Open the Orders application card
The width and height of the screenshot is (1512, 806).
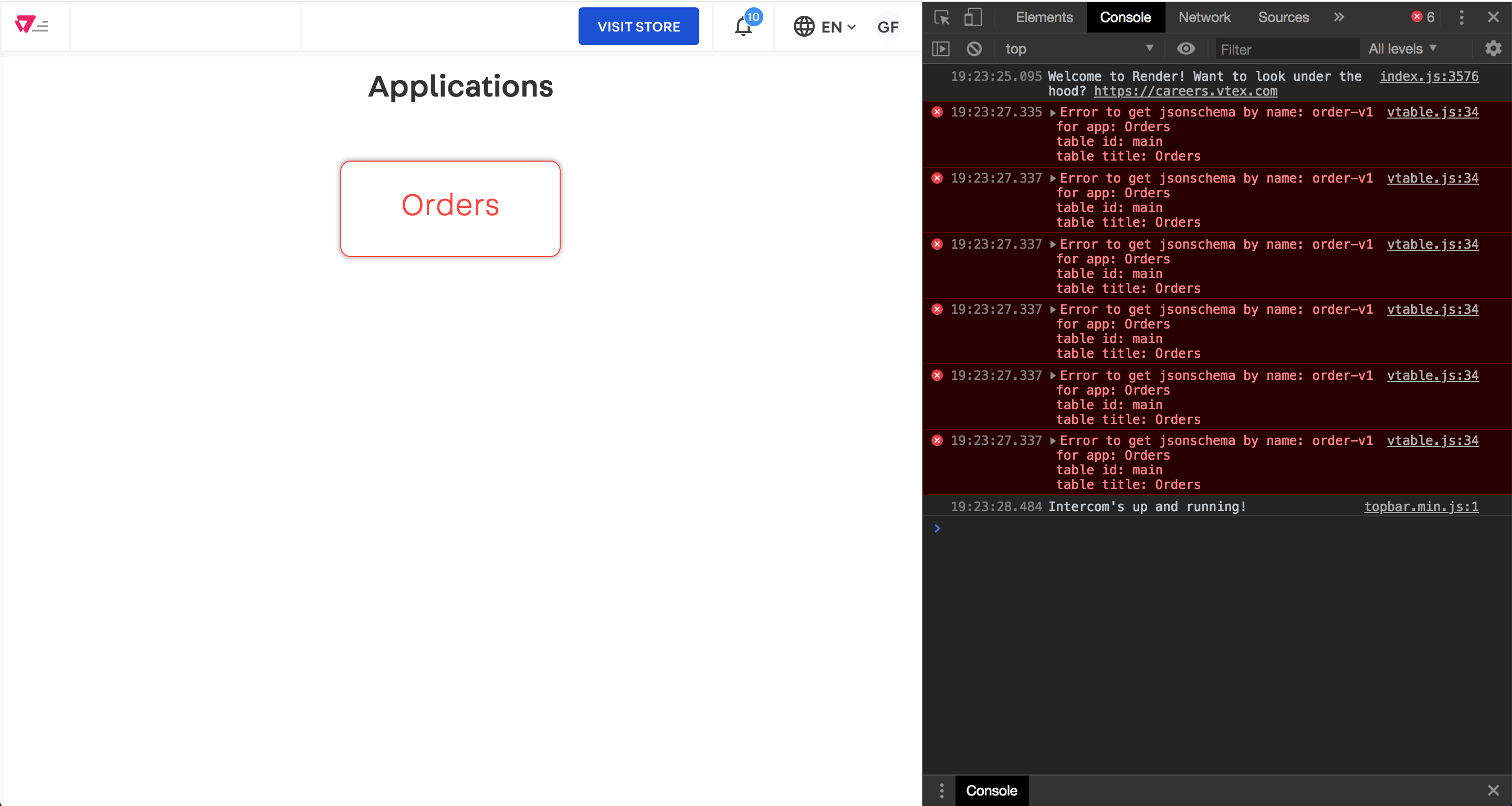click(450, 208)
